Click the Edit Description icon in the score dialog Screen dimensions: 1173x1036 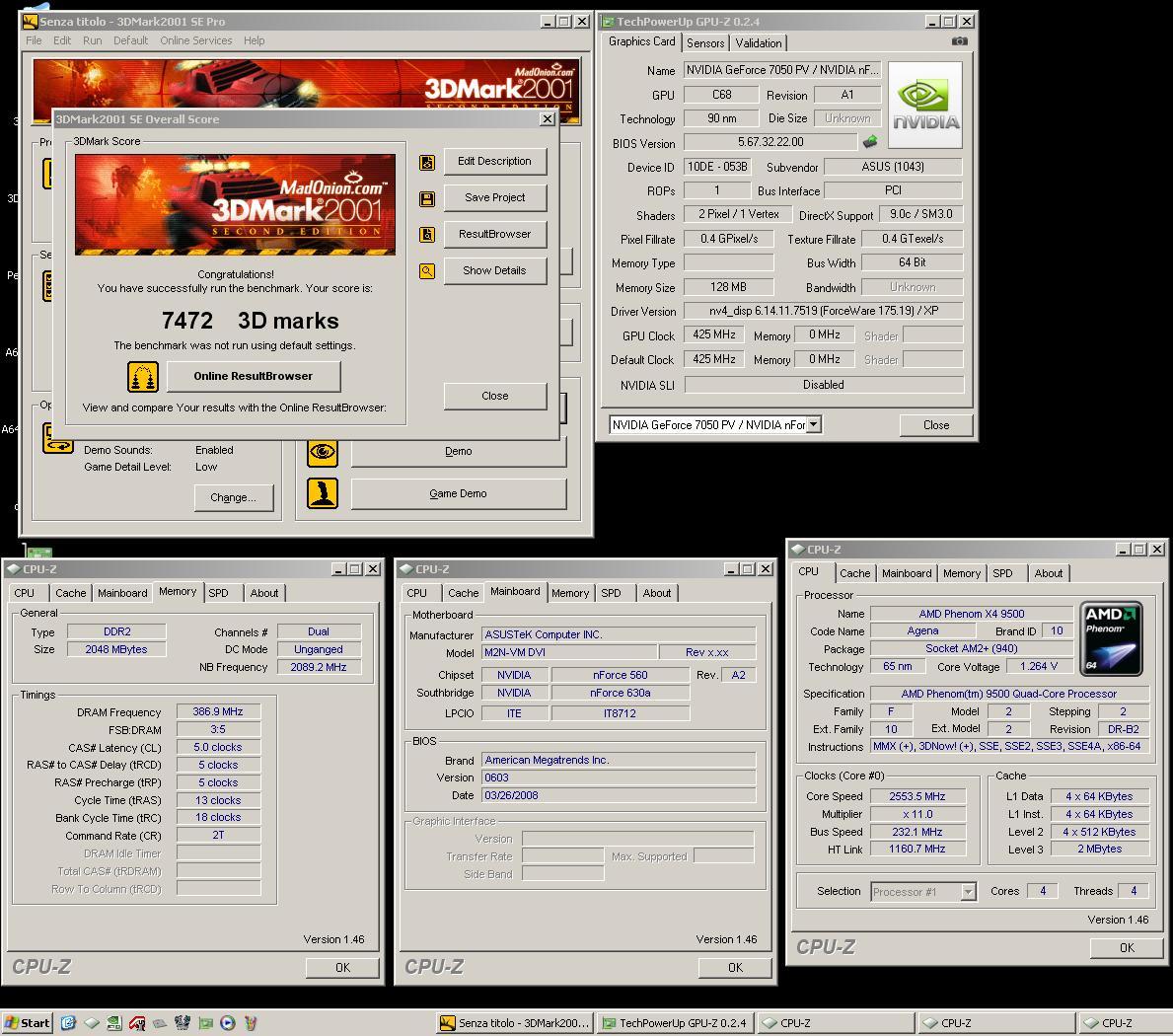point(426,163)
